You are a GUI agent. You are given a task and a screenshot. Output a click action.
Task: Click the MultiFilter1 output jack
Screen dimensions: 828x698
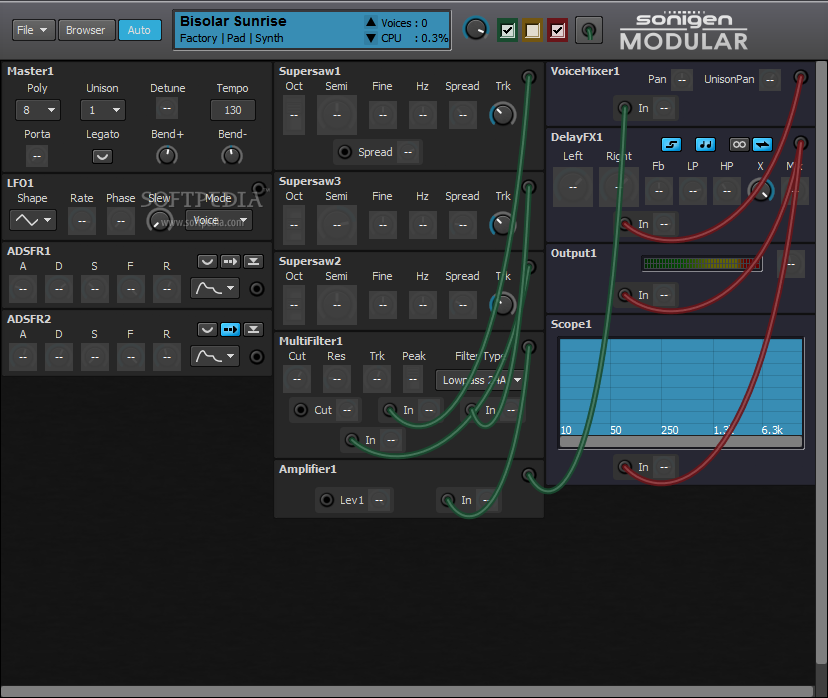point(528,347)
